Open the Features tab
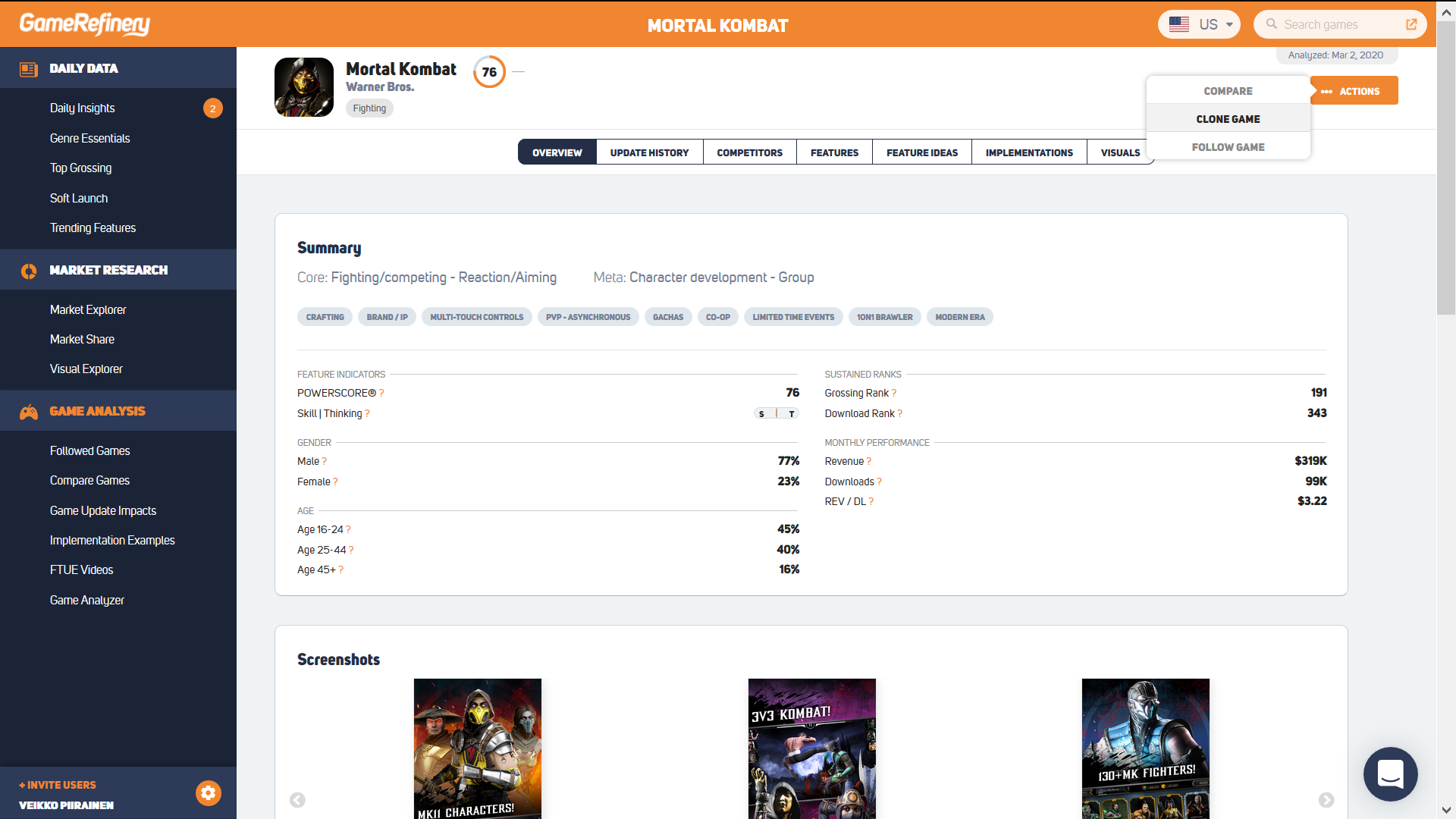 point(835,152)
